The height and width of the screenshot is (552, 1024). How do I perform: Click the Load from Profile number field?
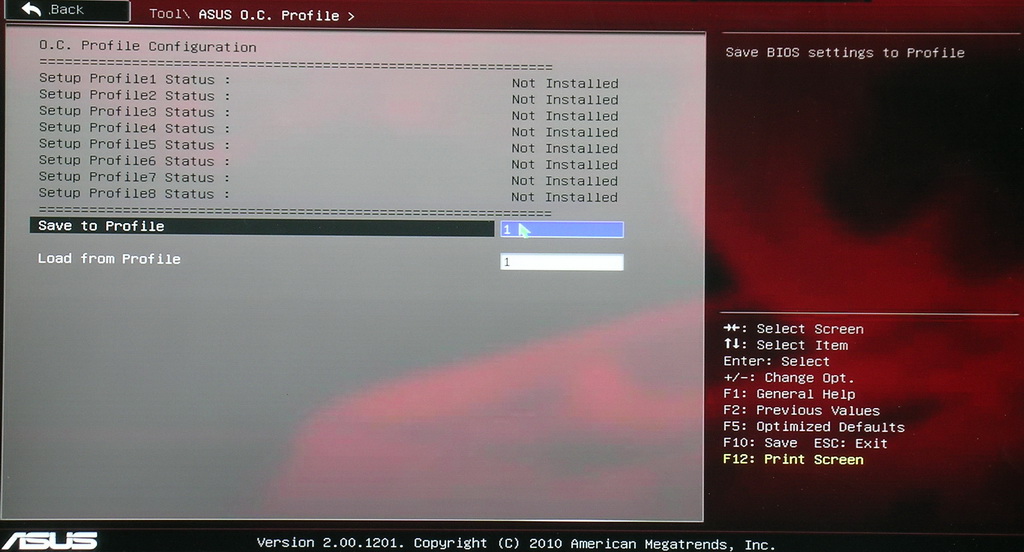tap(562, 262)
